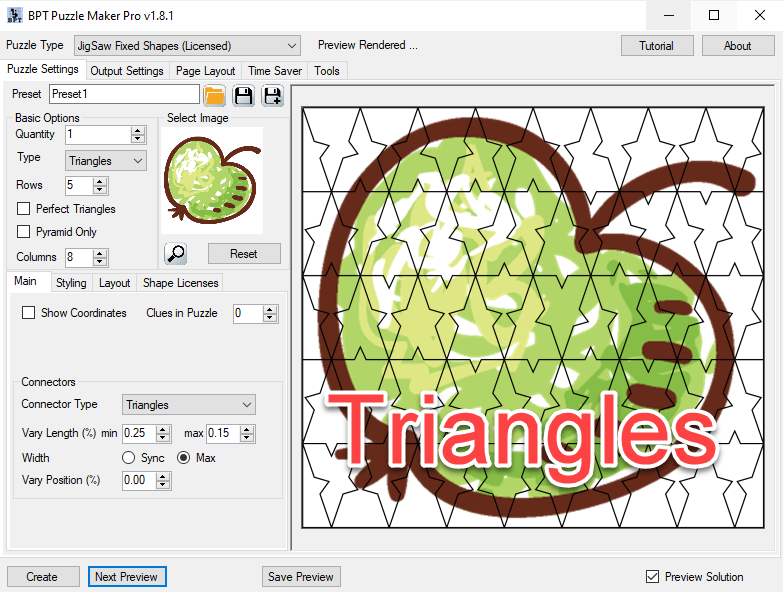
Task: Click the Next Preview button
Action: click(126, 577)
